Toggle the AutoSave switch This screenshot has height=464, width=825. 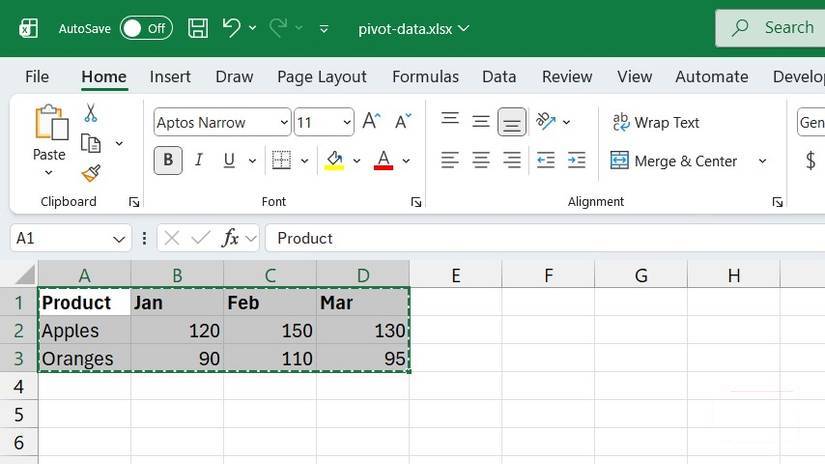click(146, 28)
